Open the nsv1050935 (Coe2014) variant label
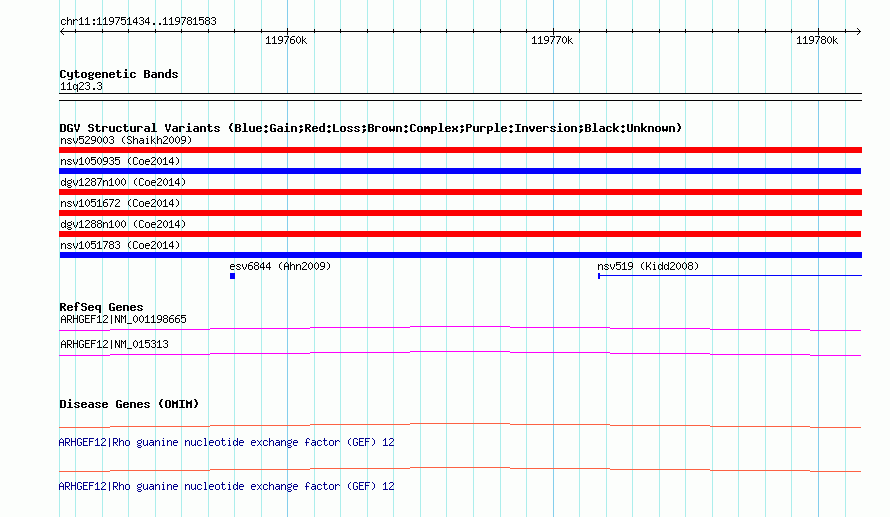890x517 pixels. [x=120, y=161]
